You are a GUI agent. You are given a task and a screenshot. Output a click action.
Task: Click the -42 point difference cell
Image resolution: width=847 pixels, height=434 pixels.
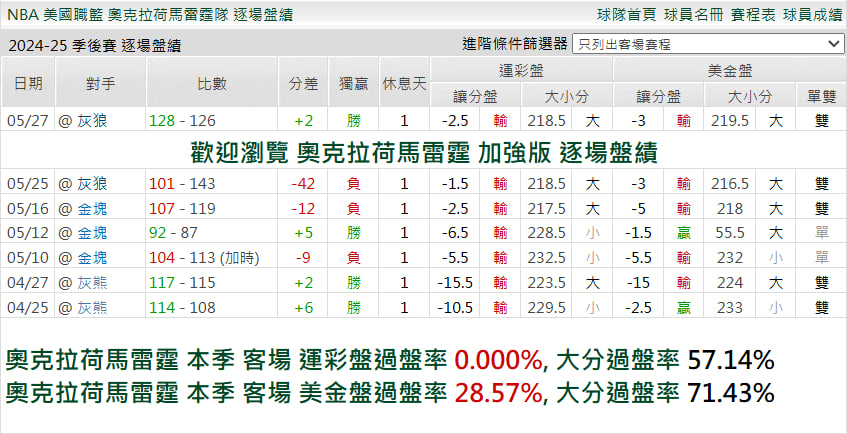(303, 184)
